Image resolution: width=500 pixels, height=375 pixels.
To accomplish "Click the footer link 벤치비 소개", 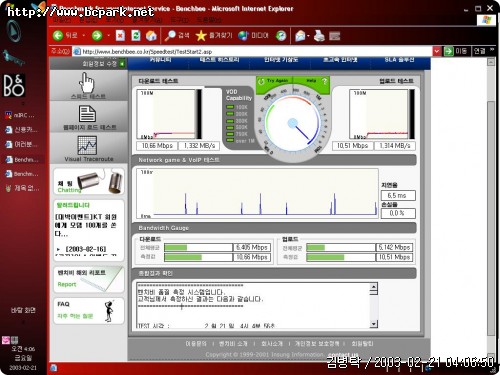I will pos(233,343).
